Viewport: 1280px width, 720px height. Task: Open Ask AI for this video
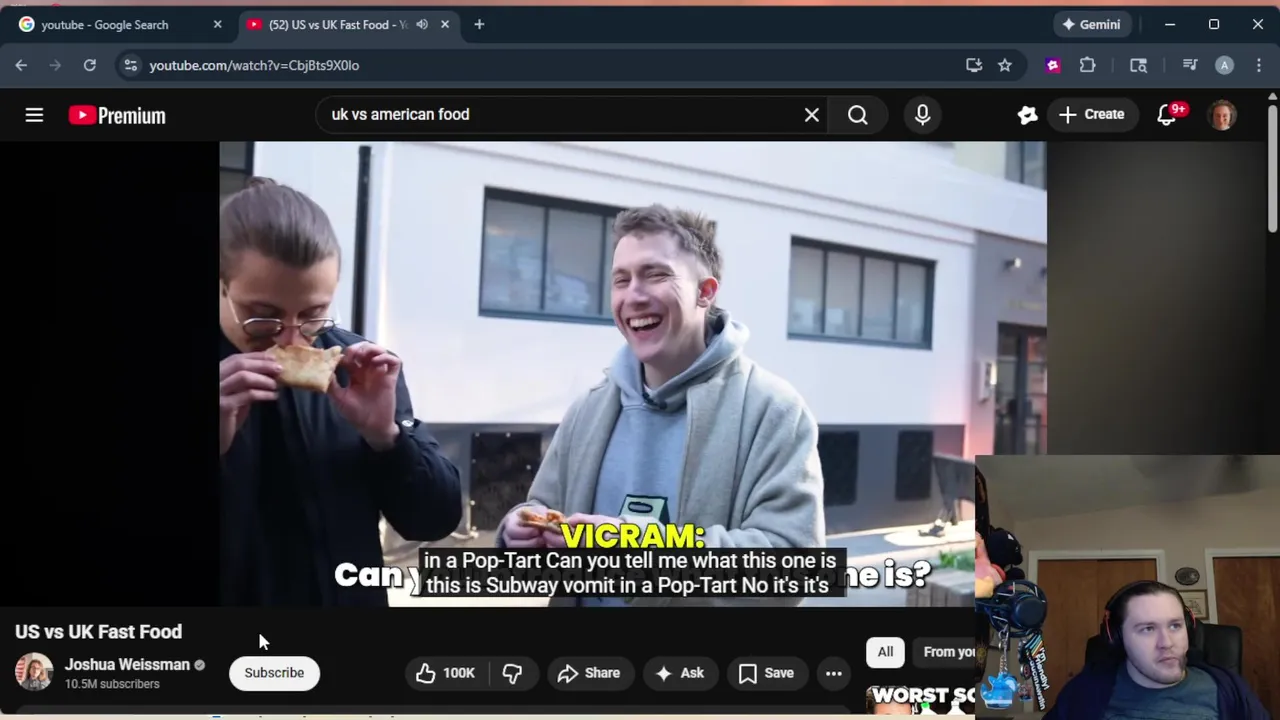pos(680,673)
